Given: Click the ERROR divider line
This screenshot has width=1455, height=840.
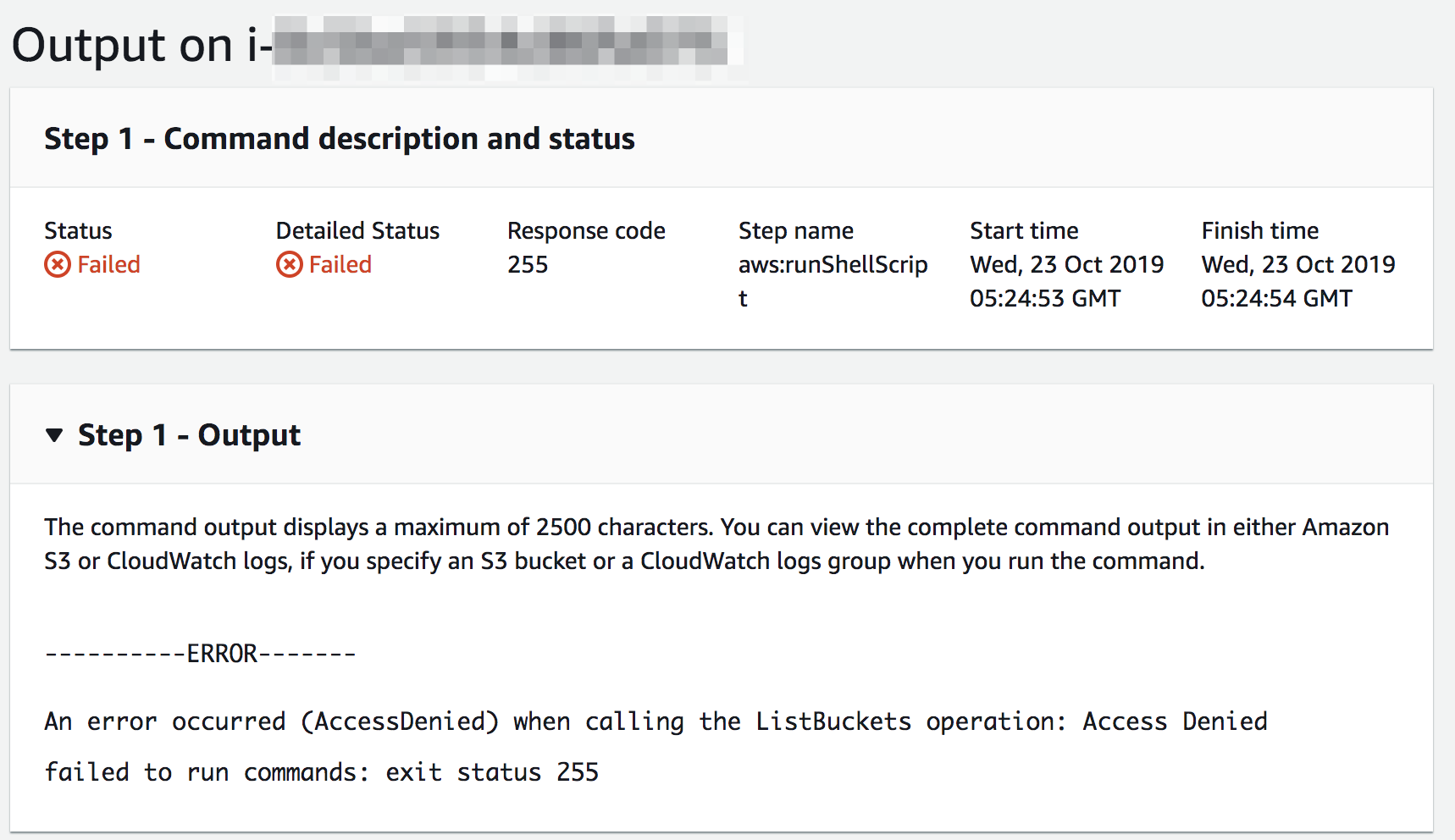Looking at the screenshot, I should coord(200,654).
